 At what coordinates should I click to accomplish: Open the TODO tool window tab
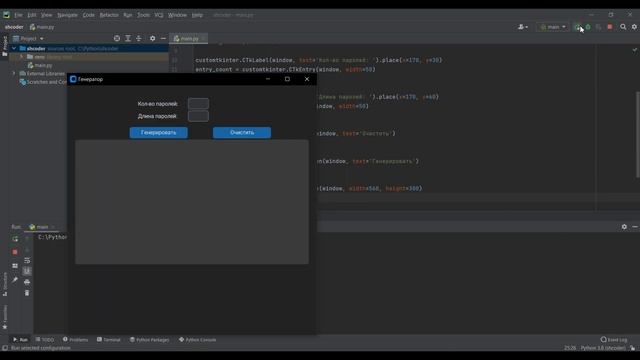pyautogui.click(x=45, y=340)
